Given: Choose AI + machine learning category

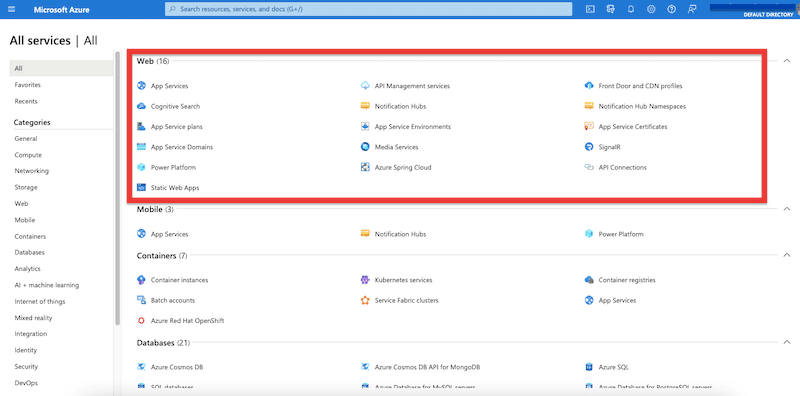Looking at the screenshot, I should click(x=47, y=285).
